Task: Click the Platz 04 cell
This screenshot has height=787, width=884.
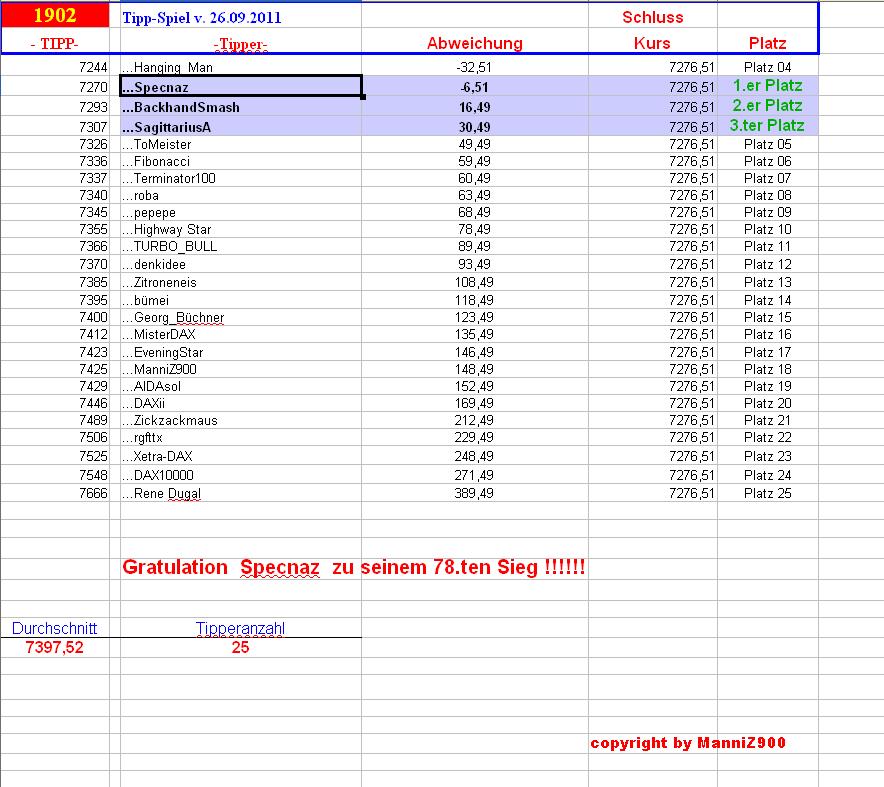Action: coord(767,68)
